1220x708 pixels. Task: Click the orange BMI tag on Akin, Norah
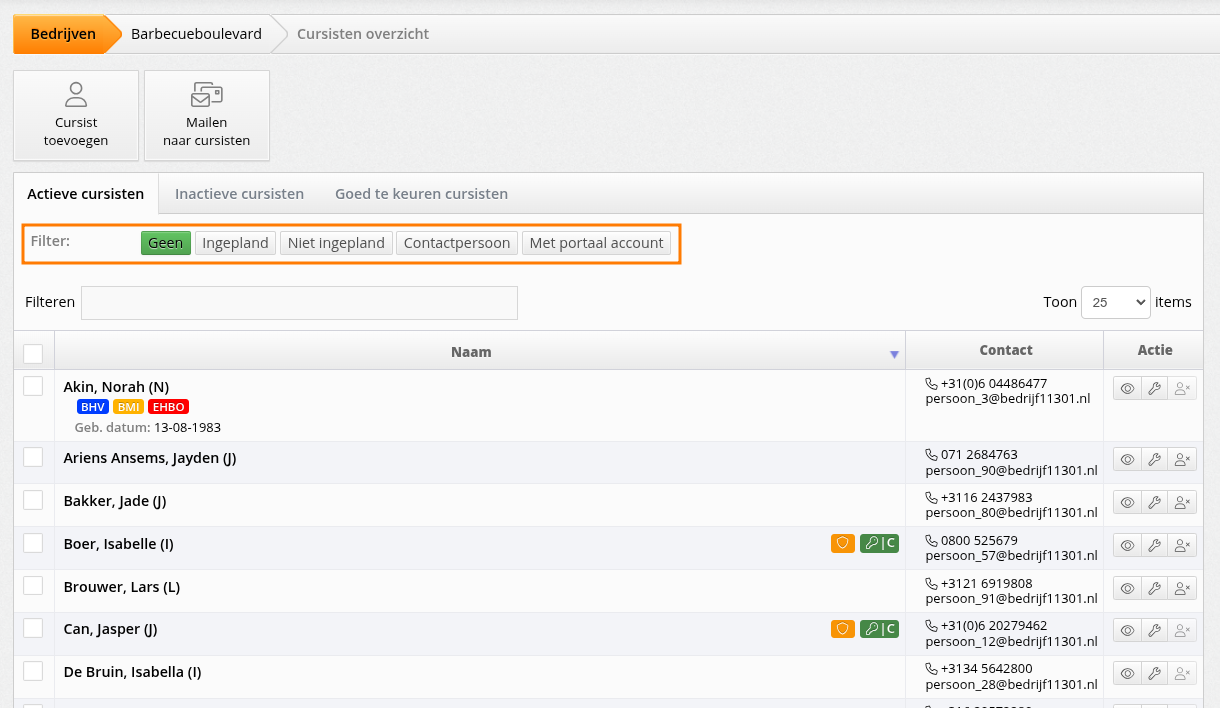128,407
